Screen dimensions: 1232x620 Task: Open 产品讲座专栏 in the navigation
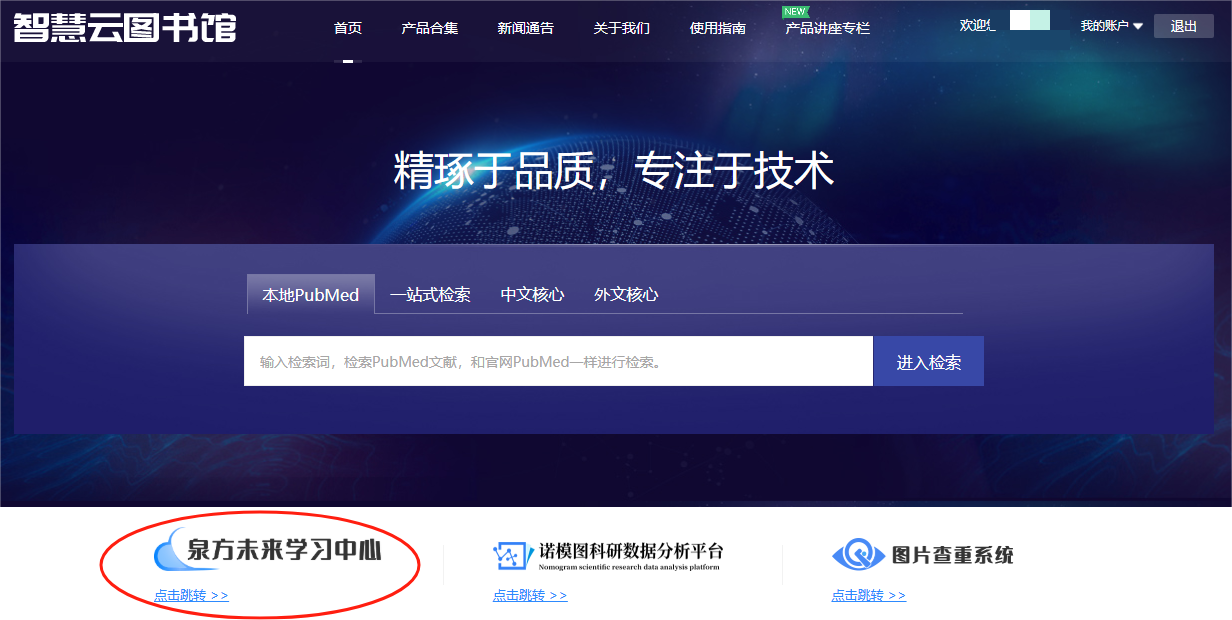point(827,28)
